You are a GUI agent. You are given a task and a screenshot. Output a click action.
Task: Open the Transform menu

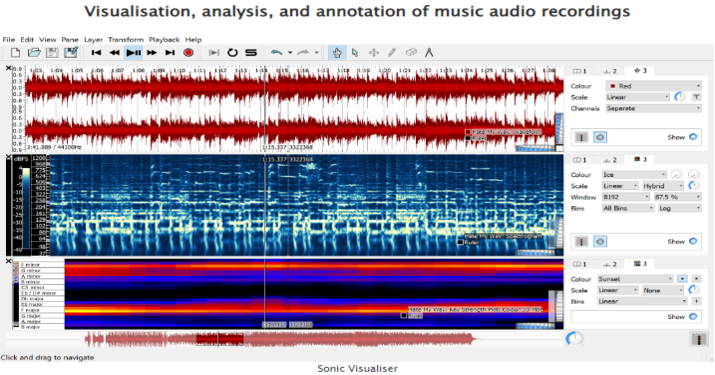(x=126, y=40)
